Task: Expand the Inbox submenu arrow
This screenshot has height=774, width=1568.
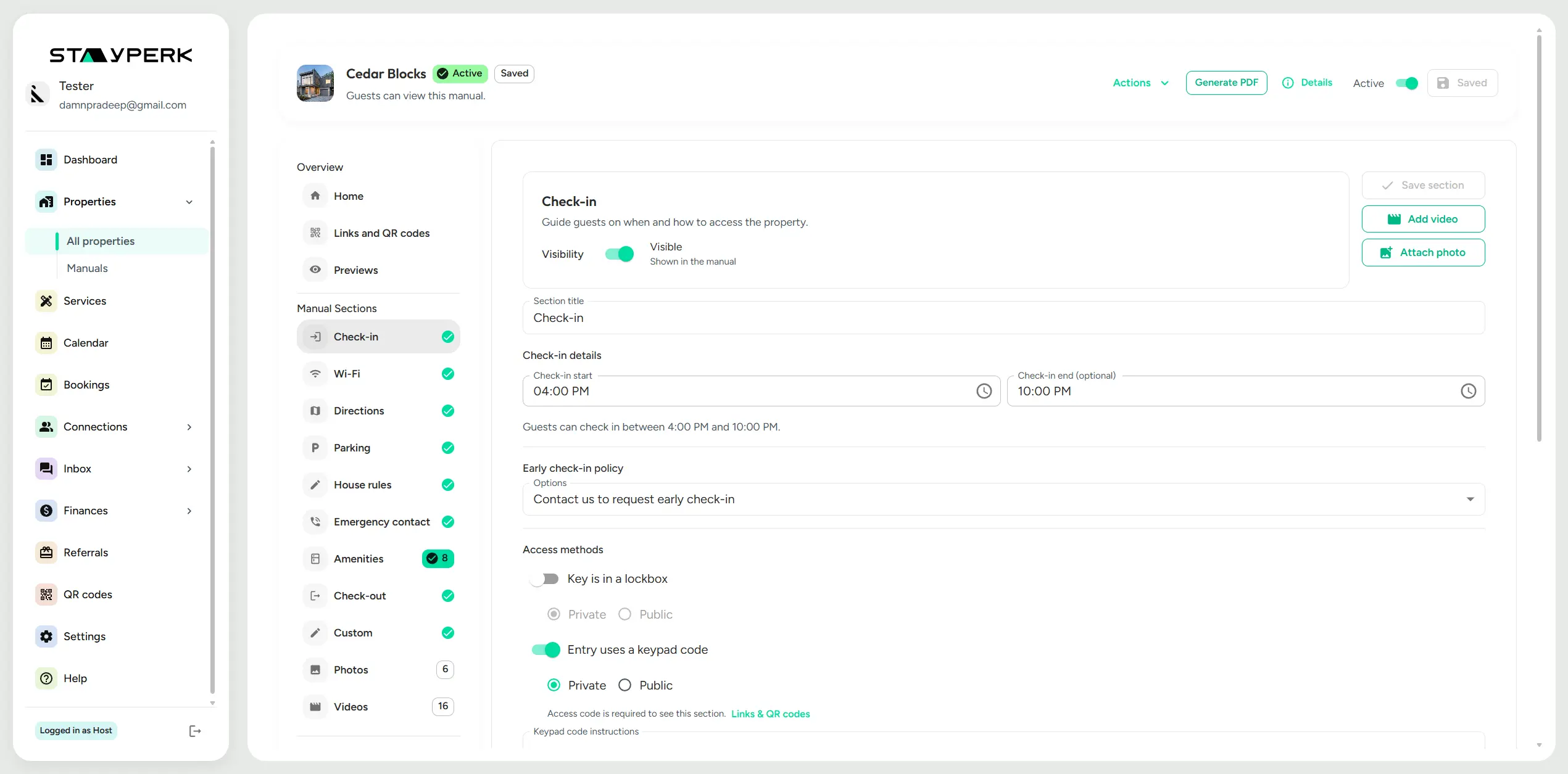Action: click(189, 469)
